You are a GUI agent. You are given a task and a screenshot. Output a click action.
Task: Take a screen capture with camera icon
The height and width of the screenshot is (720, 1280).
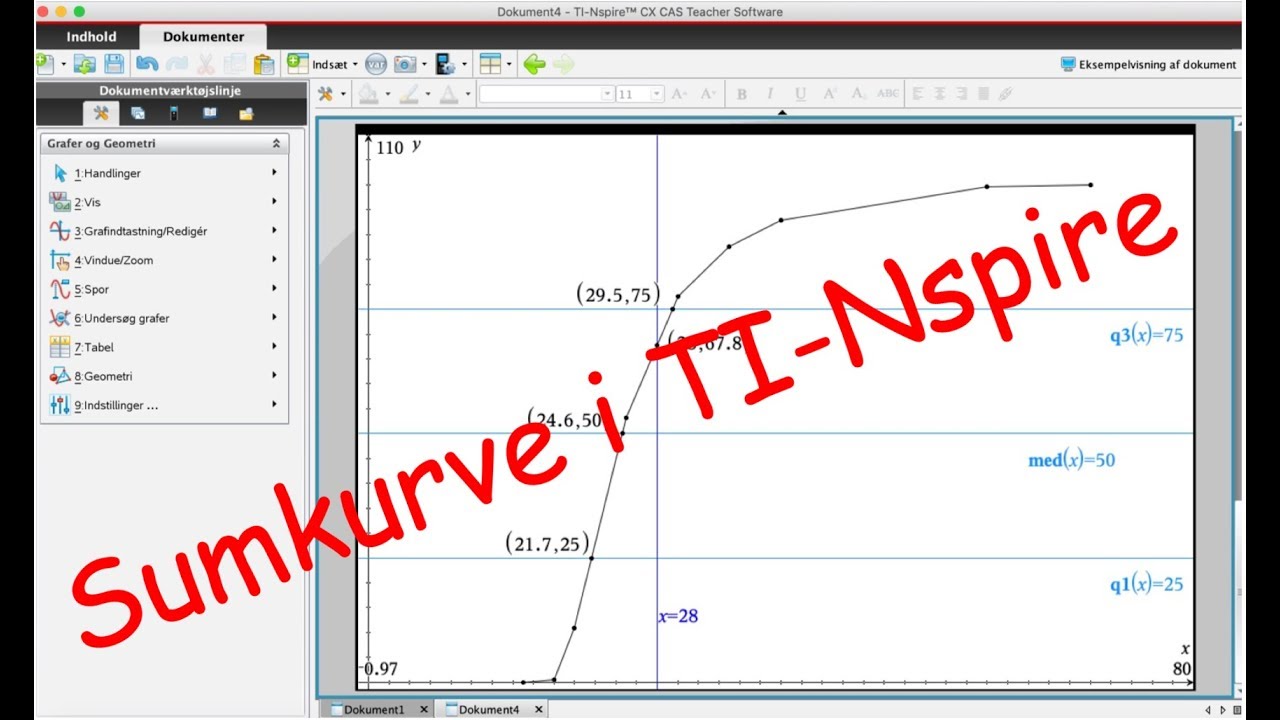pos(405,64)
